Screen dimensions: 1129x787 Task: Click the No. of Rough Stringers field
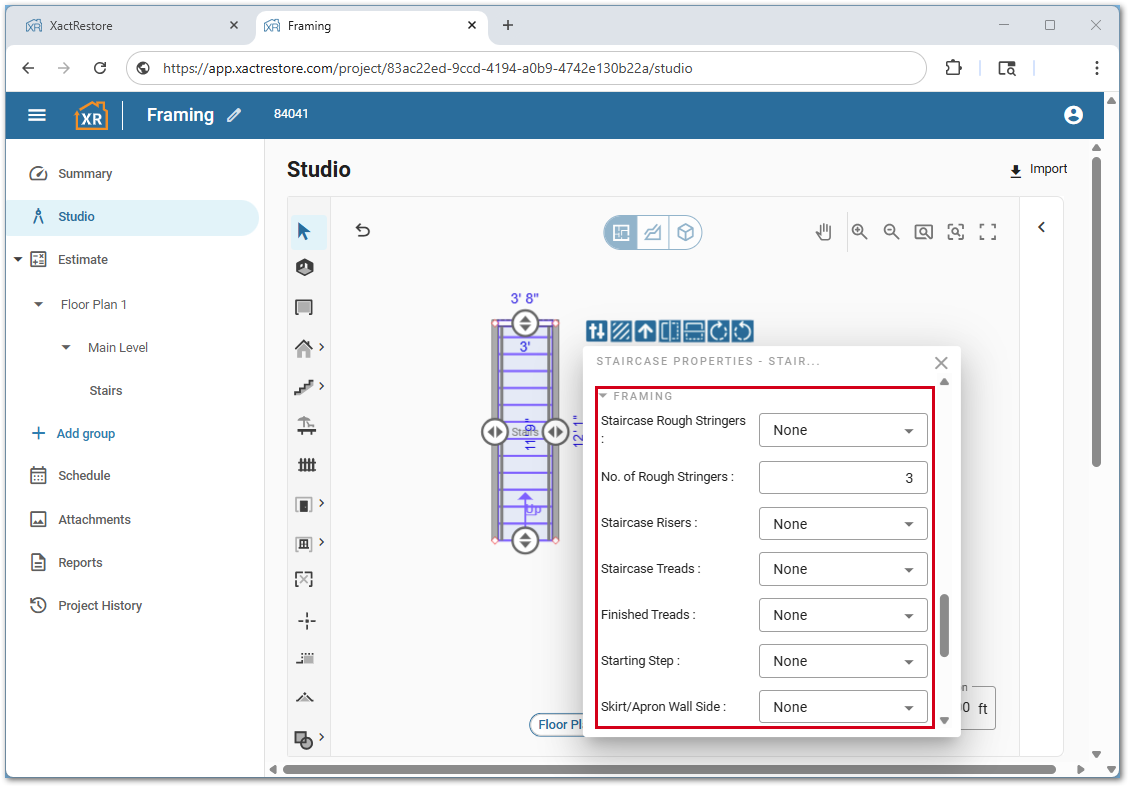point(843,478)
